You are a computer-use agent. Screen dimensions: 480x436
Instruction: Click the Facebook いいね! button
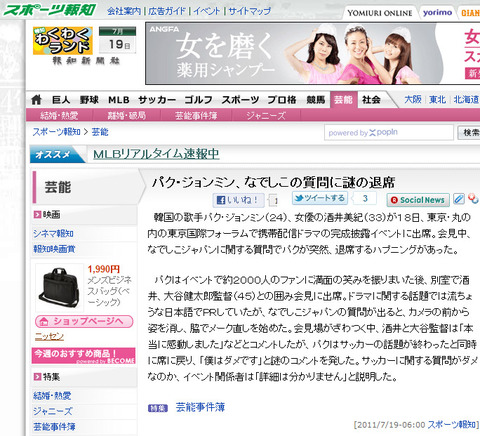pos(238,200)
